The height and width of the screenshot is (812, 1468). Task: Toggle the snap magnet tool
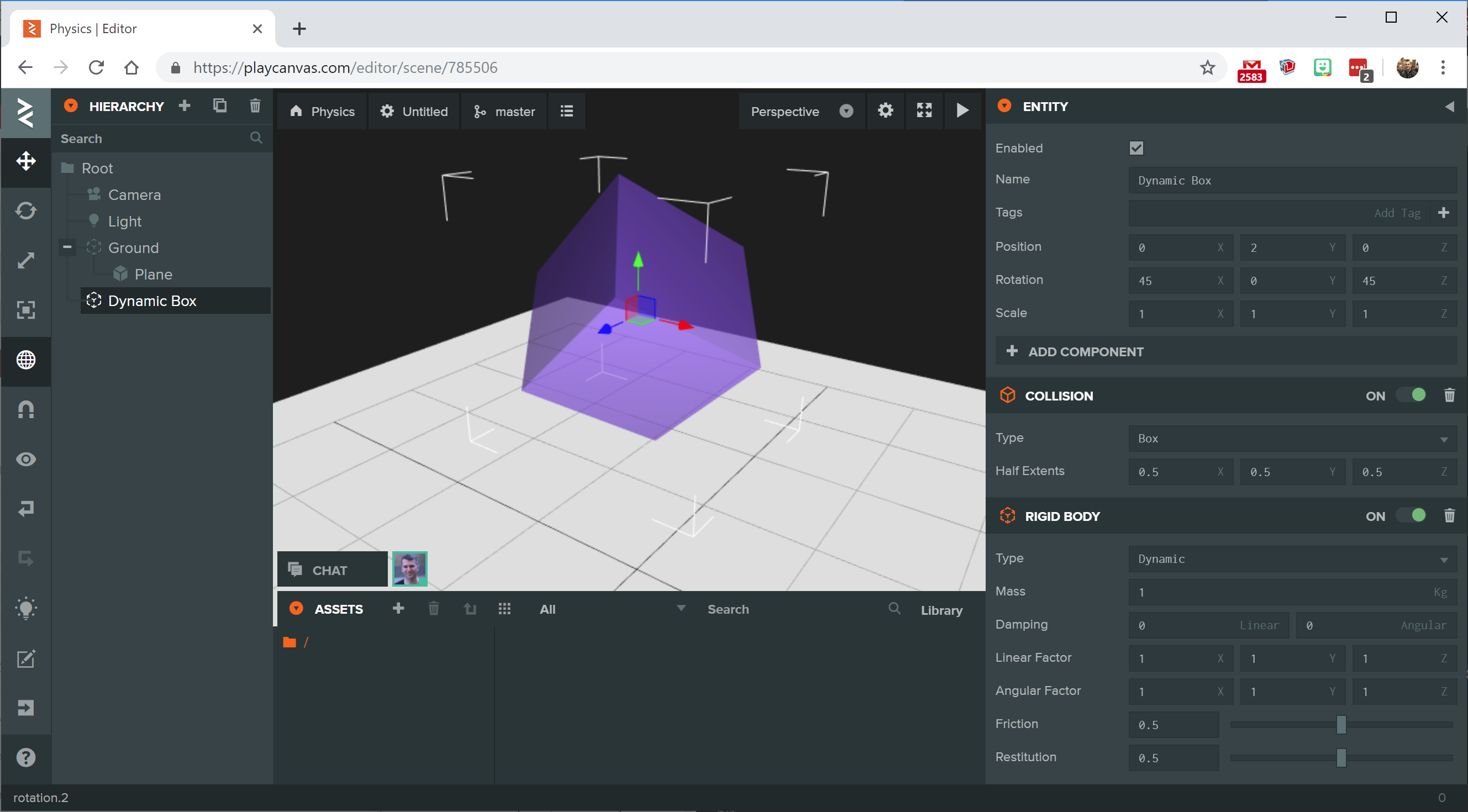point(25,409)
